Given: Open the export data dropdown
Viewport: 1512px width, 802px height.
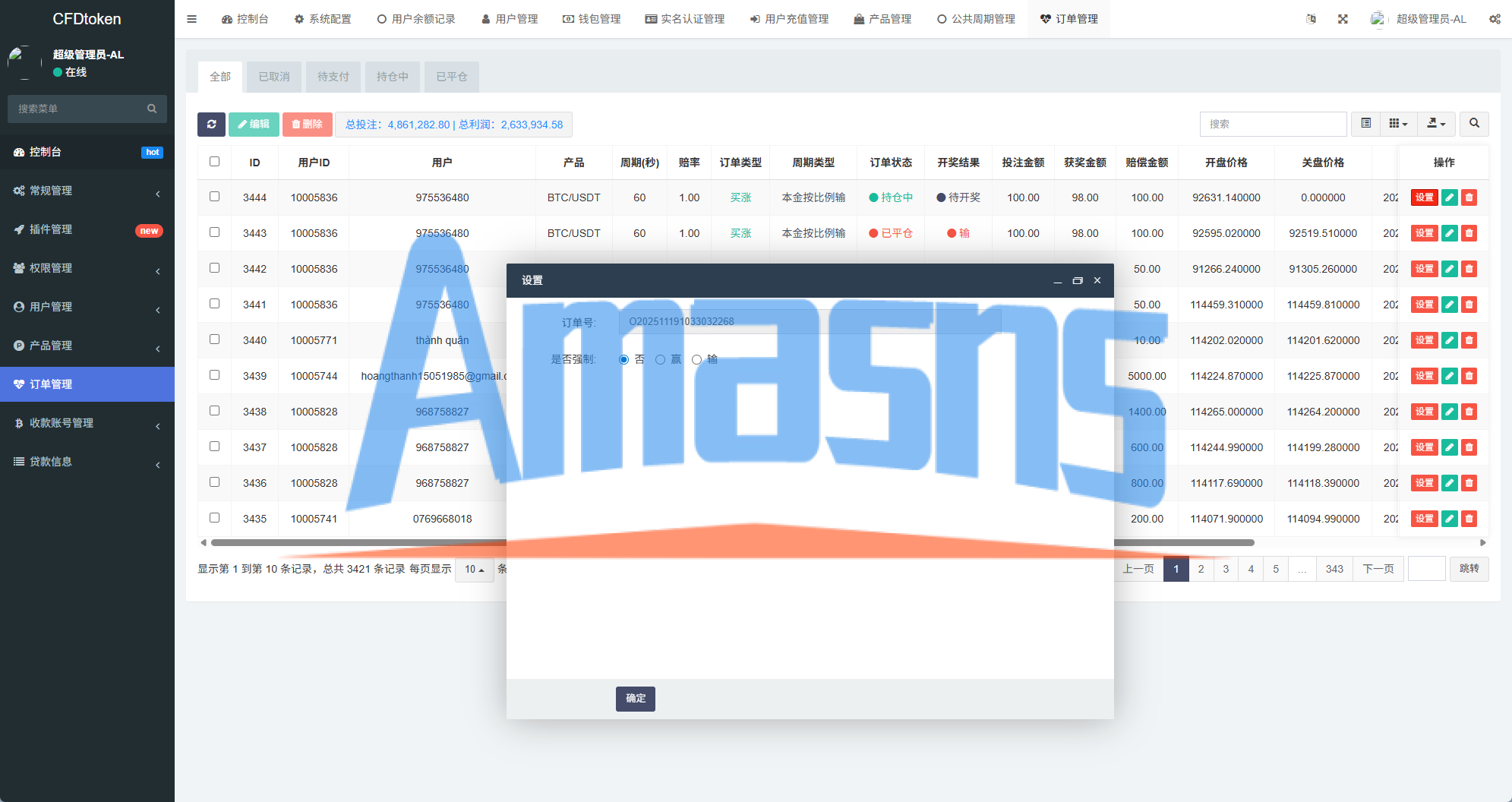Looking at the screenshot, I should coord(1436,124).
